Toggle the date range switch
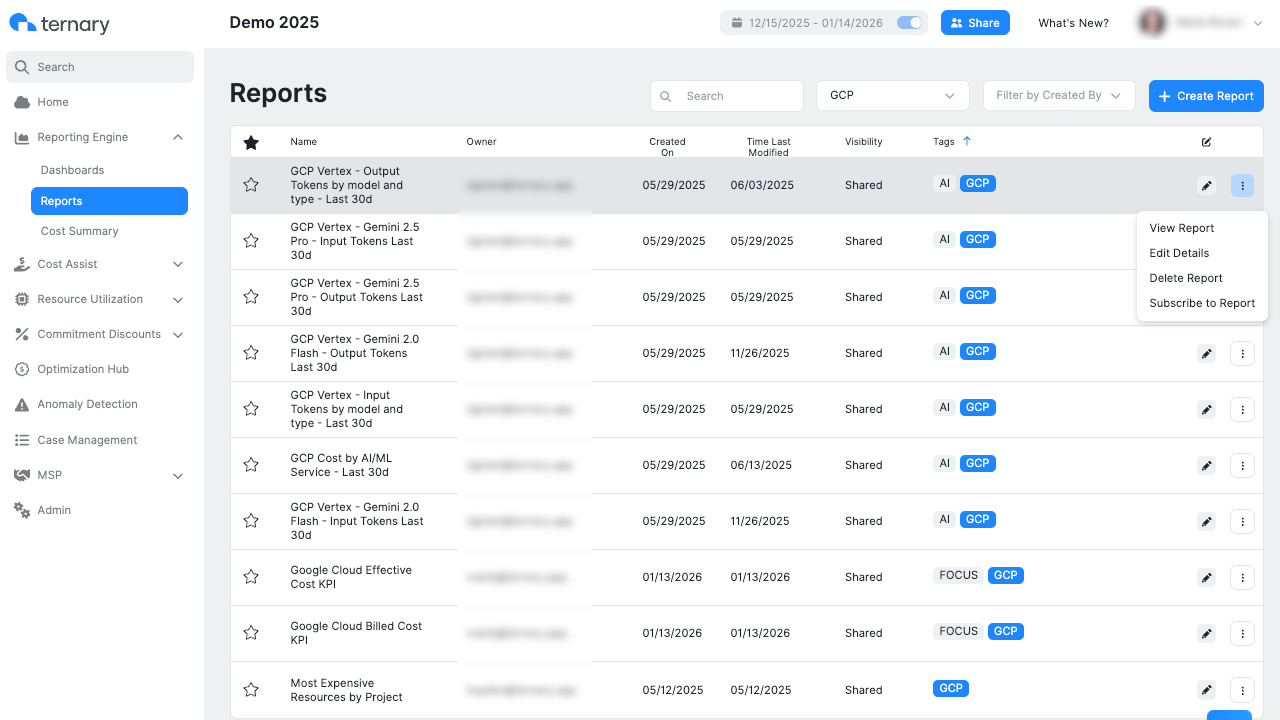Screen dimensions: 1280x720 908,22
